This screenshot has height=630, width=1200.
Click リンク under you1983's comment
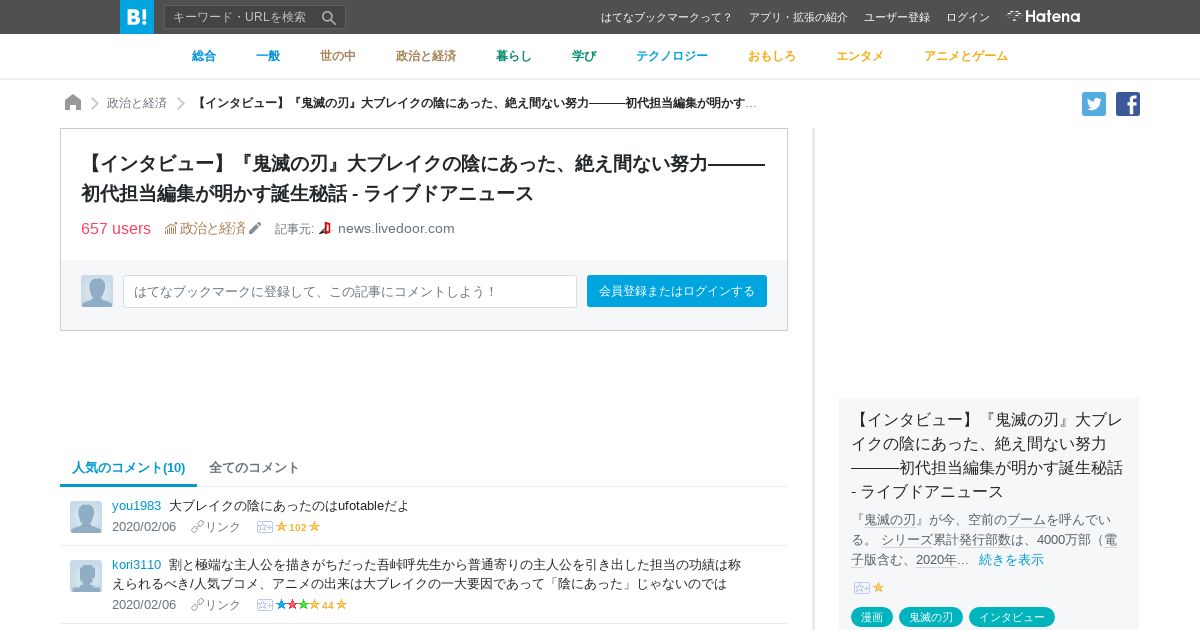point(223,527)
